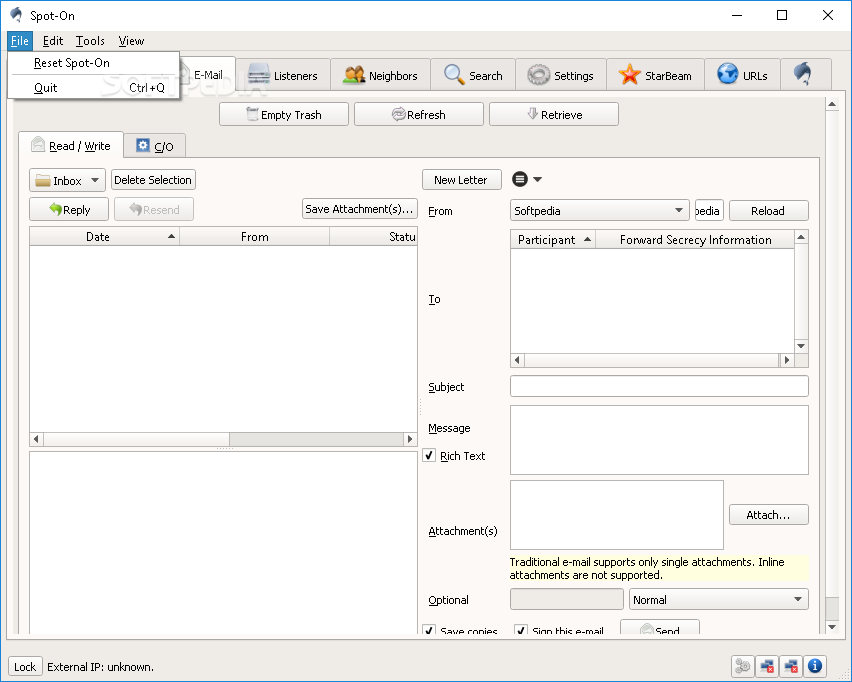
Task: Sort messages by the Date column header
Action: tap(104, 236)
